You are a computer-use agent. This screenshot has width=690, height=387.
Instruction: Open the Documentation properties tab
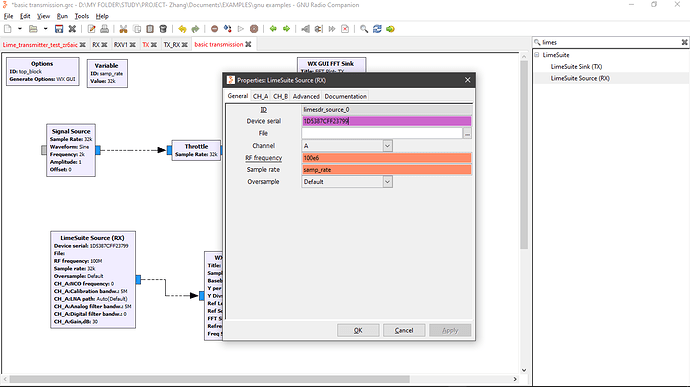tap(345, 96)
